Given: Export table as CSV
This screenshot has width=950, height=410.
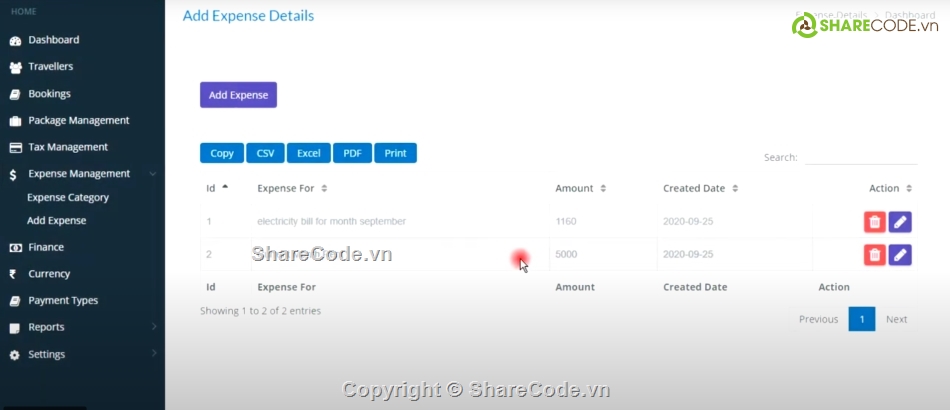Looking at the screenshot, I should 265,153.
